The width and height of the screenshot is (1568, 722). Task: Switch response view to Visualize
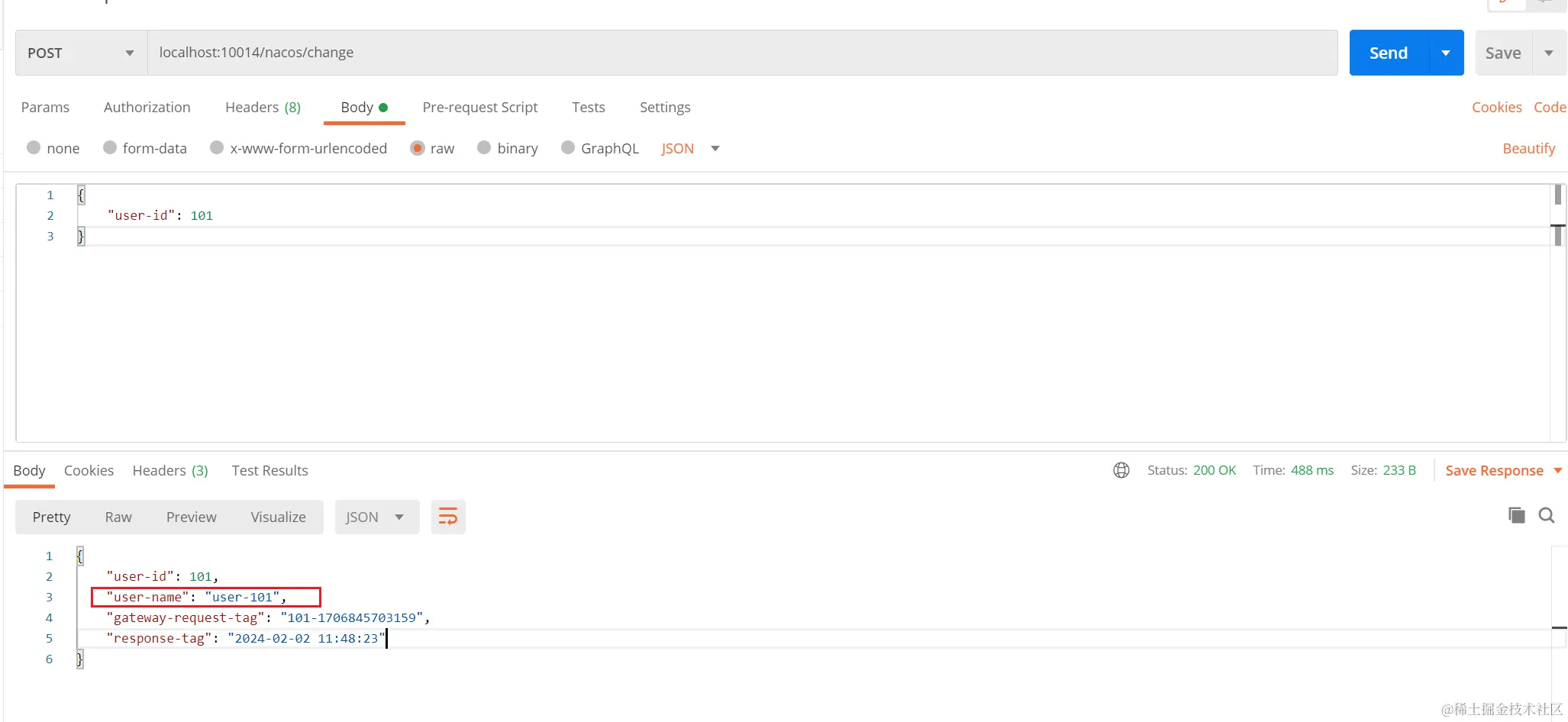pos(278,517)
